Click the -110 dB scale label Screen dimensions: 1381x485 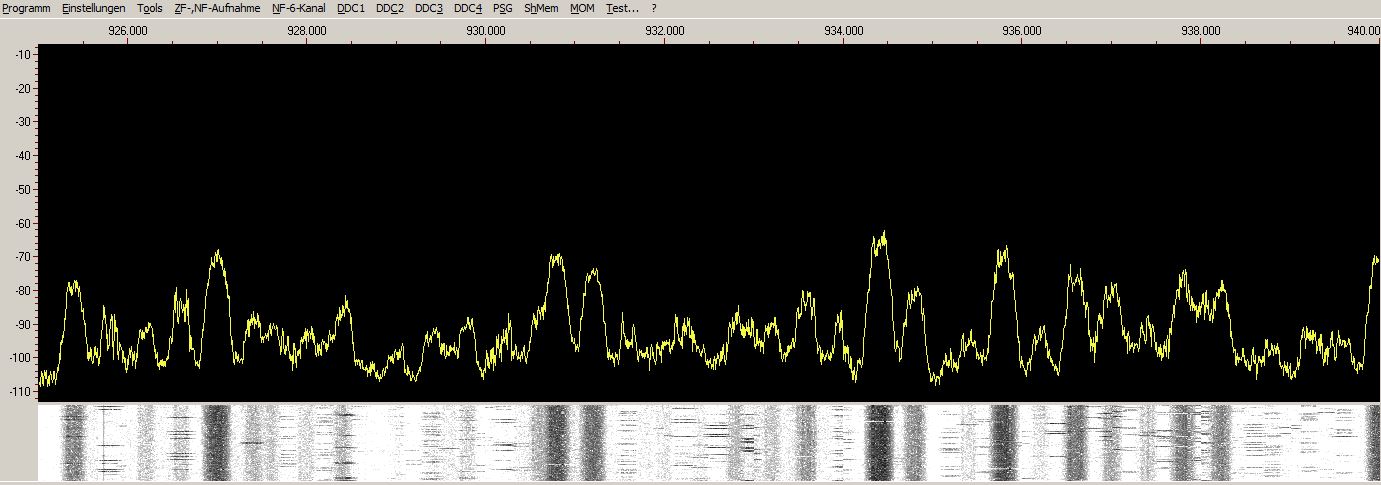pos(19,392)
